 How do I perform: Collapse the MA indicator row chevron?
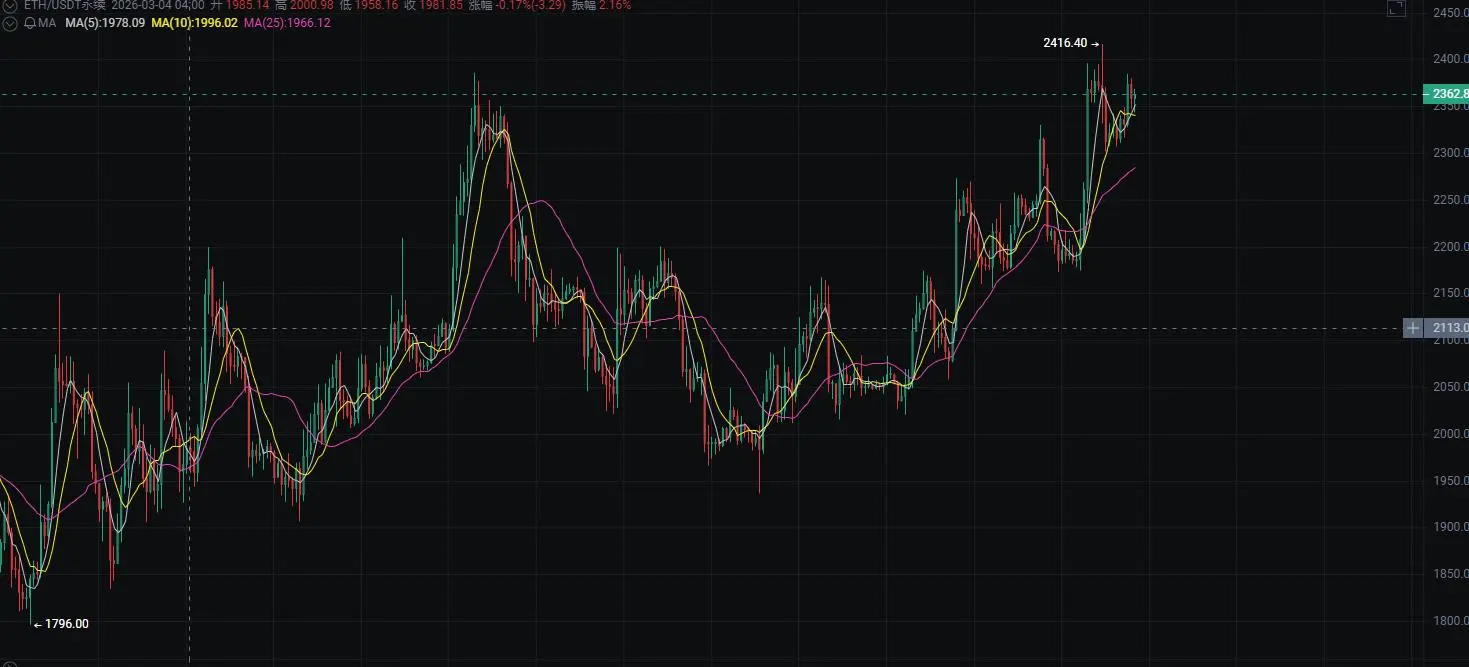9,23
